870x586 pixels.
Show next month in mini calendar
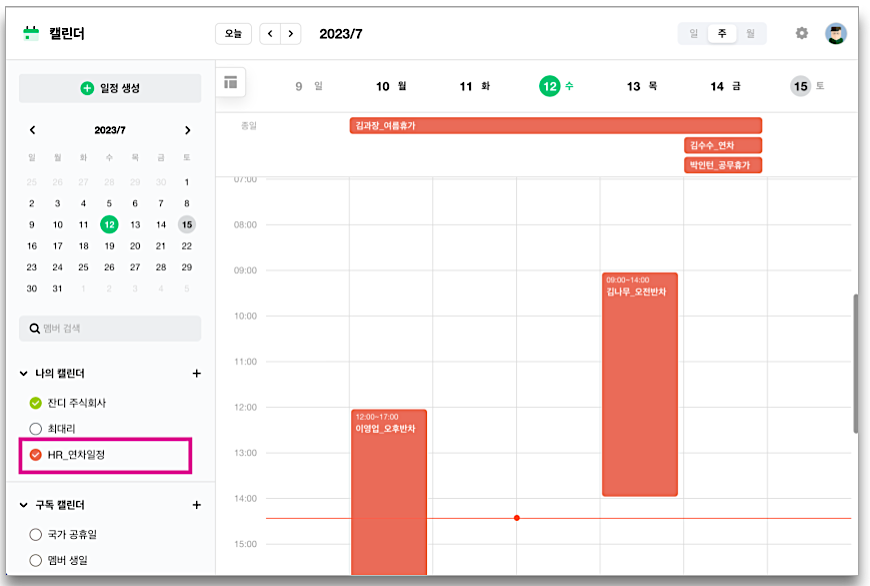(187, 130)
